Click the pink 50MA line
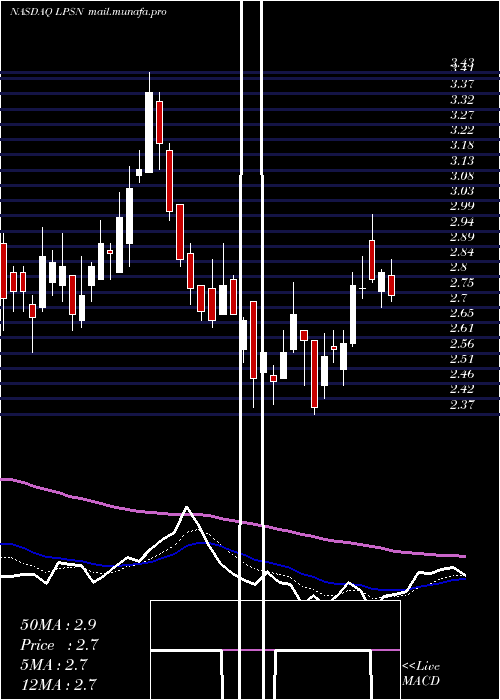Image resolution: width=500 pixels, height=700 pixels. tap(232, 521)
